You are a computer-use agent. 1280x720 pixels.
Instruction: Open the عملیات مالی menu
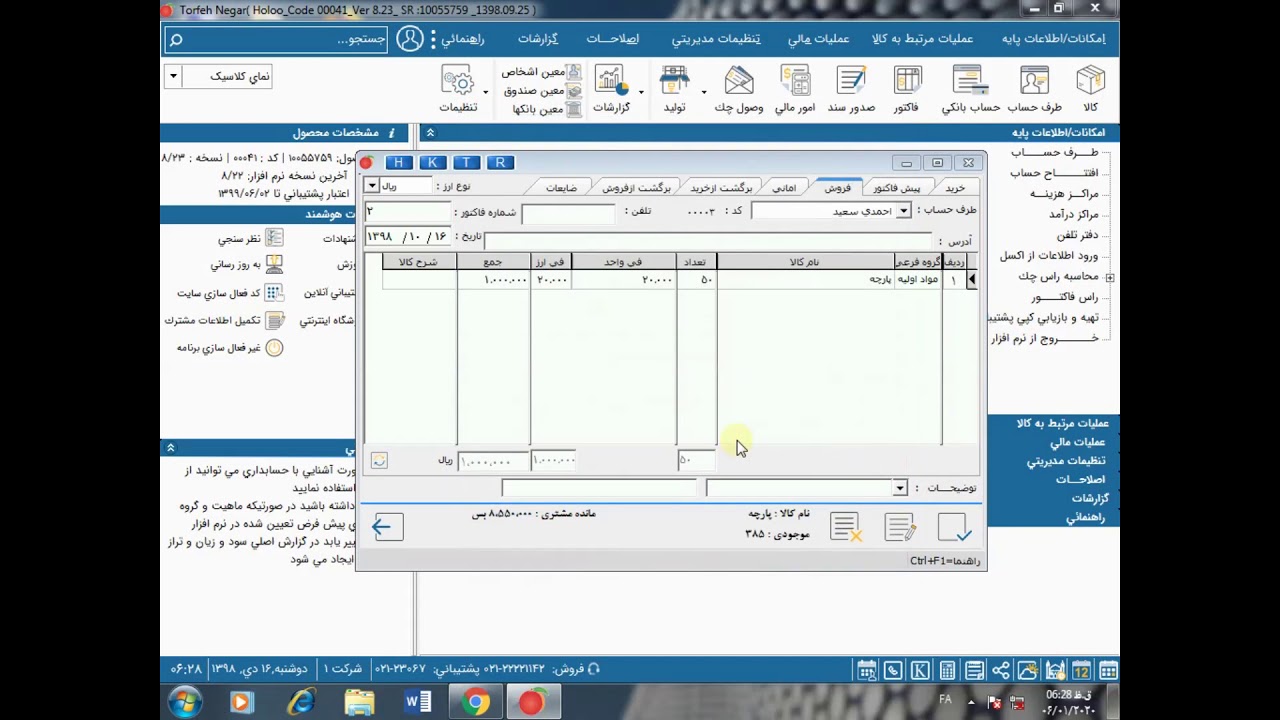click(818, 39)
